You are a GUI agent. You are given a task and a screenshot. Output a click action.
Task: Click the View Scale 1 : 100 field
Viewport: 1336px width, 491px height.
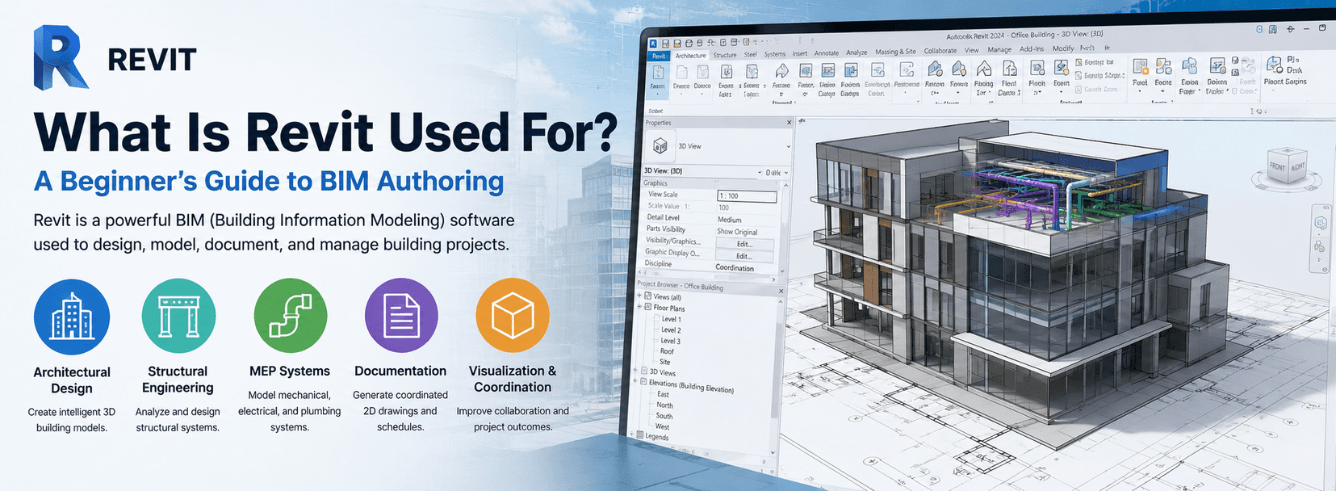[747, 196]
